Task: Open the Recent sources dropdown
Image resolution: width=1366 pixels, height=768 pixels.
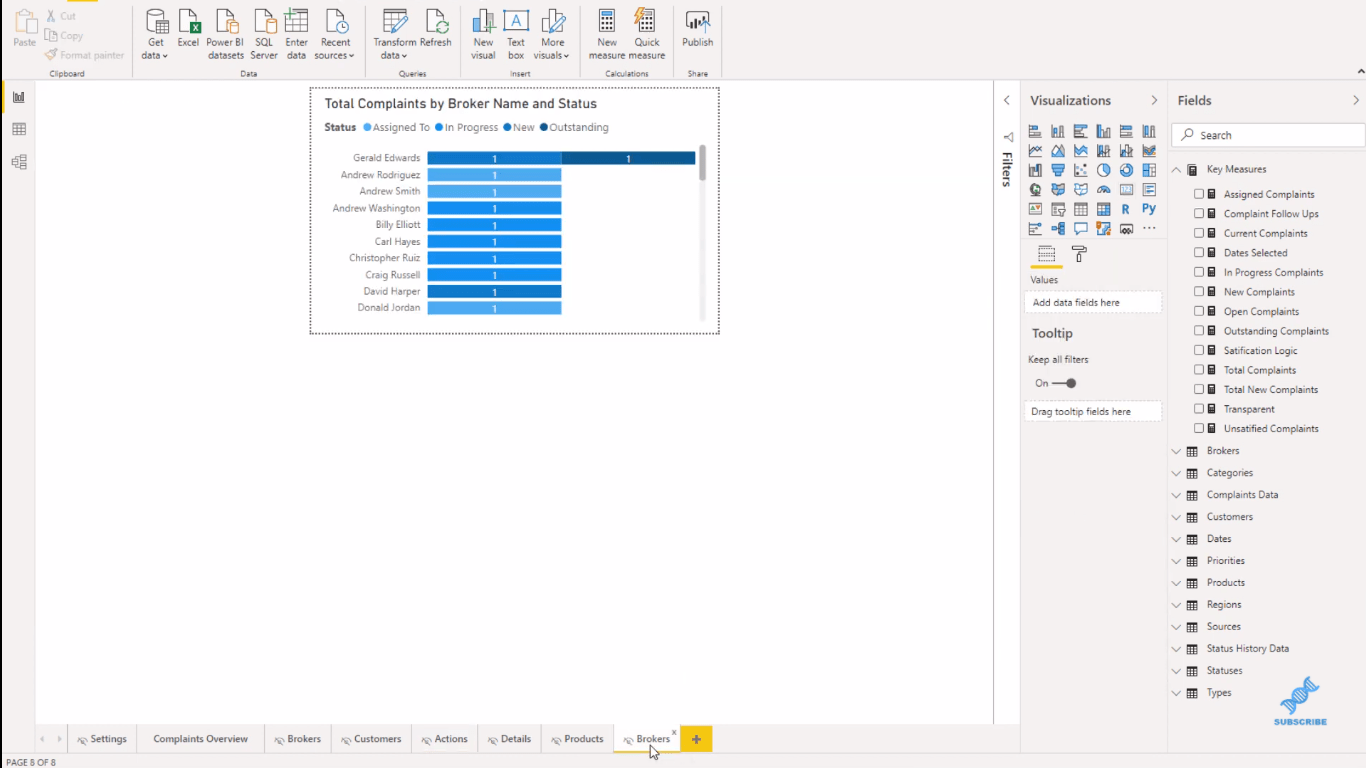Action: [x=335, y=35]
